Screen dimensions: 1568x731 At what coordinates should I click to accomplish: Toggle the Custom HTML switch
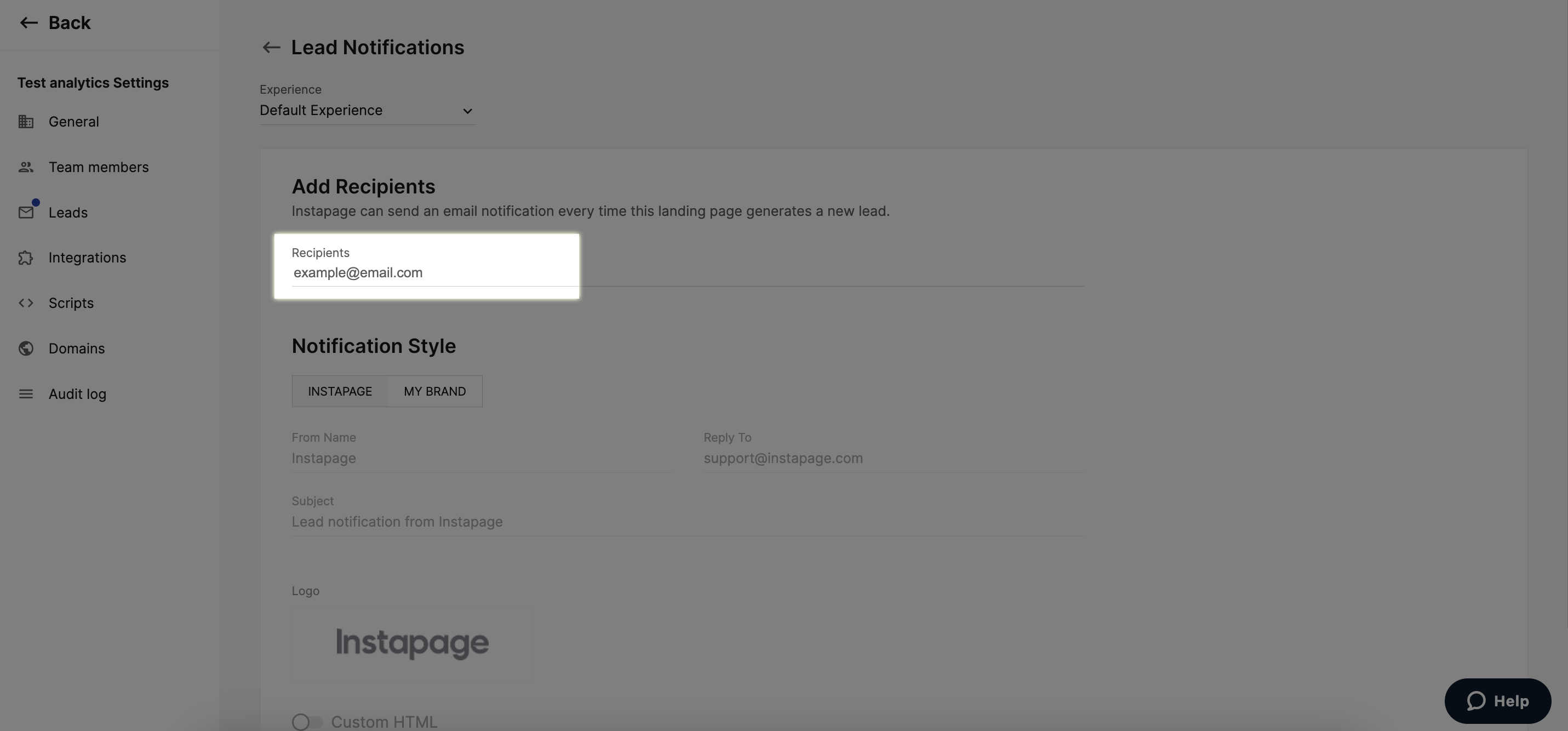click(307, 722)
